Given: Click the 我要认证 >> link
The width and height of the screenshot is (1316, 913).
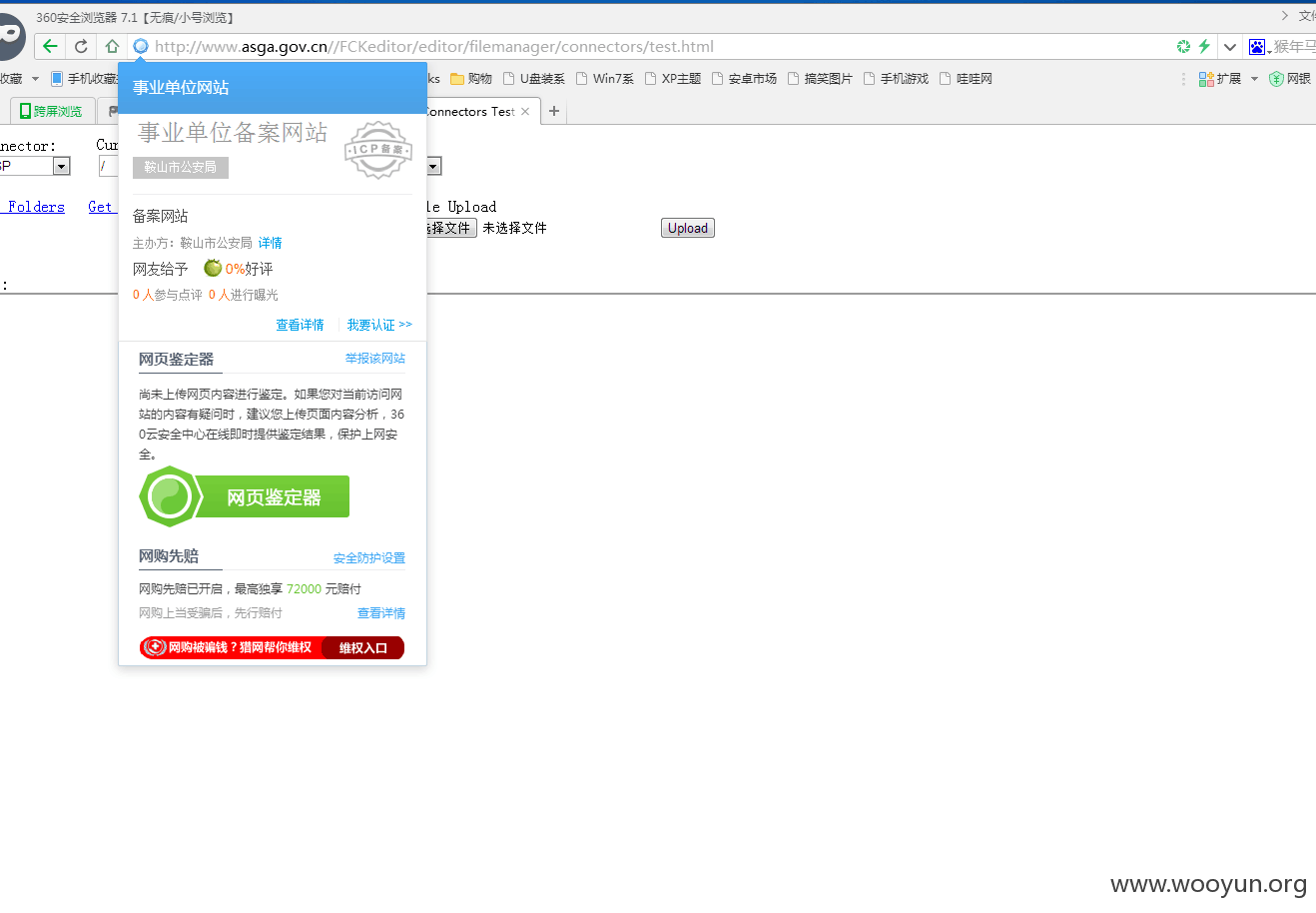Looking at the screenshot, I should click(x=379, y=325).
